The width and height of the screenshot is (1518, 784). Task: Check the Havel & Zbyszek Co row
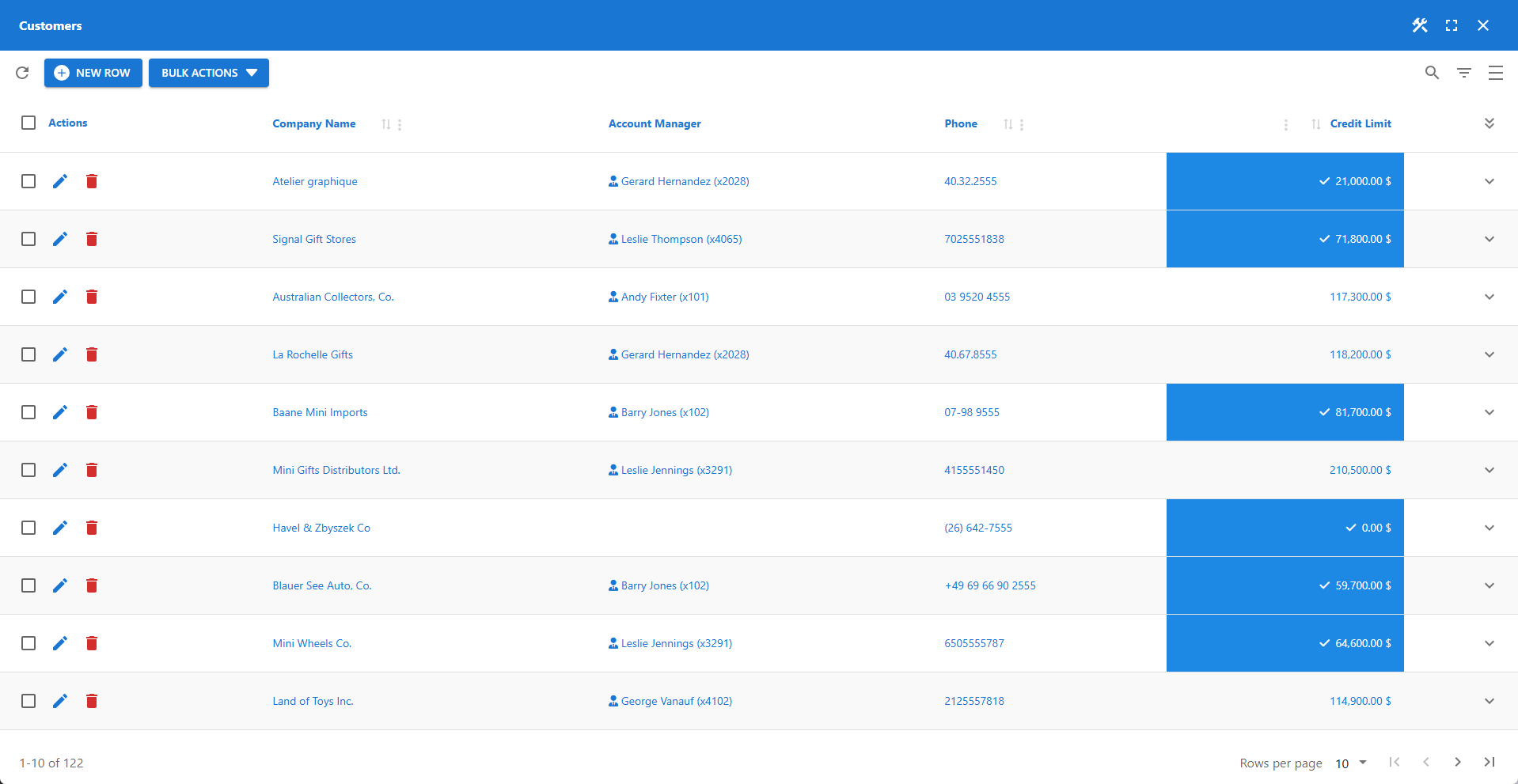pyautogui.click(x=28, y=528)
